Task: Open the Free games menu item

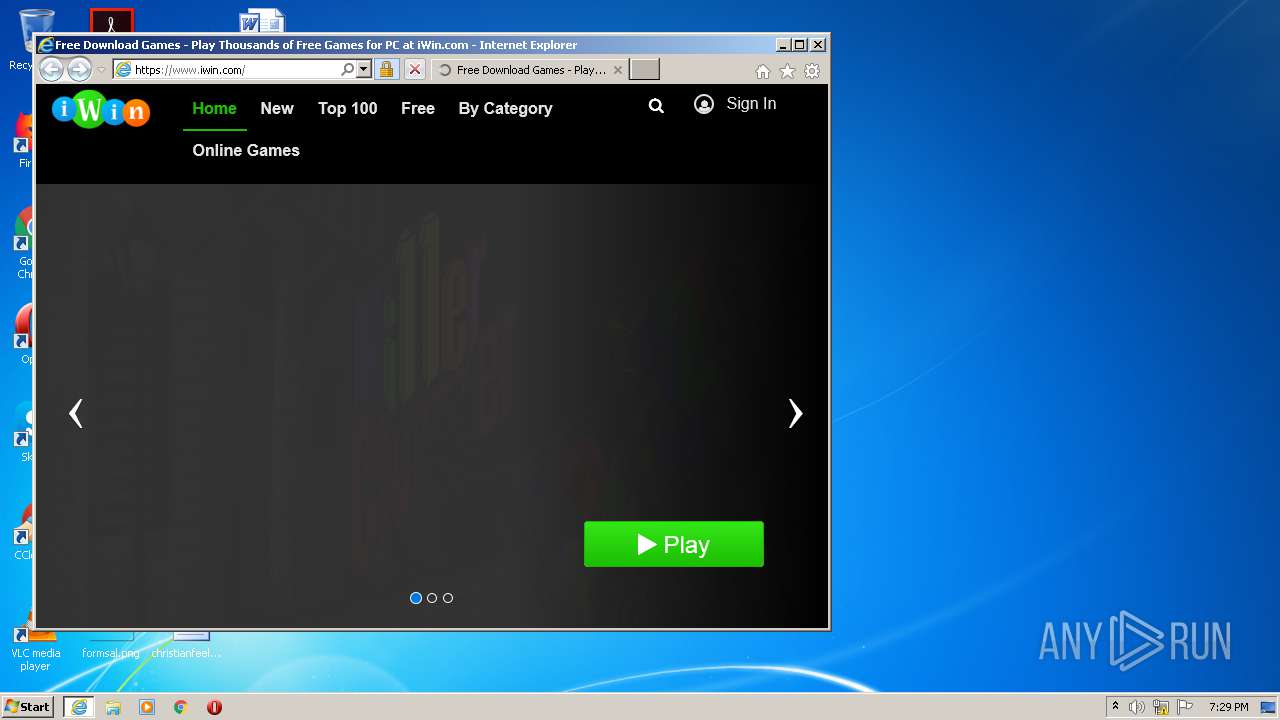Action: point(418,108)
